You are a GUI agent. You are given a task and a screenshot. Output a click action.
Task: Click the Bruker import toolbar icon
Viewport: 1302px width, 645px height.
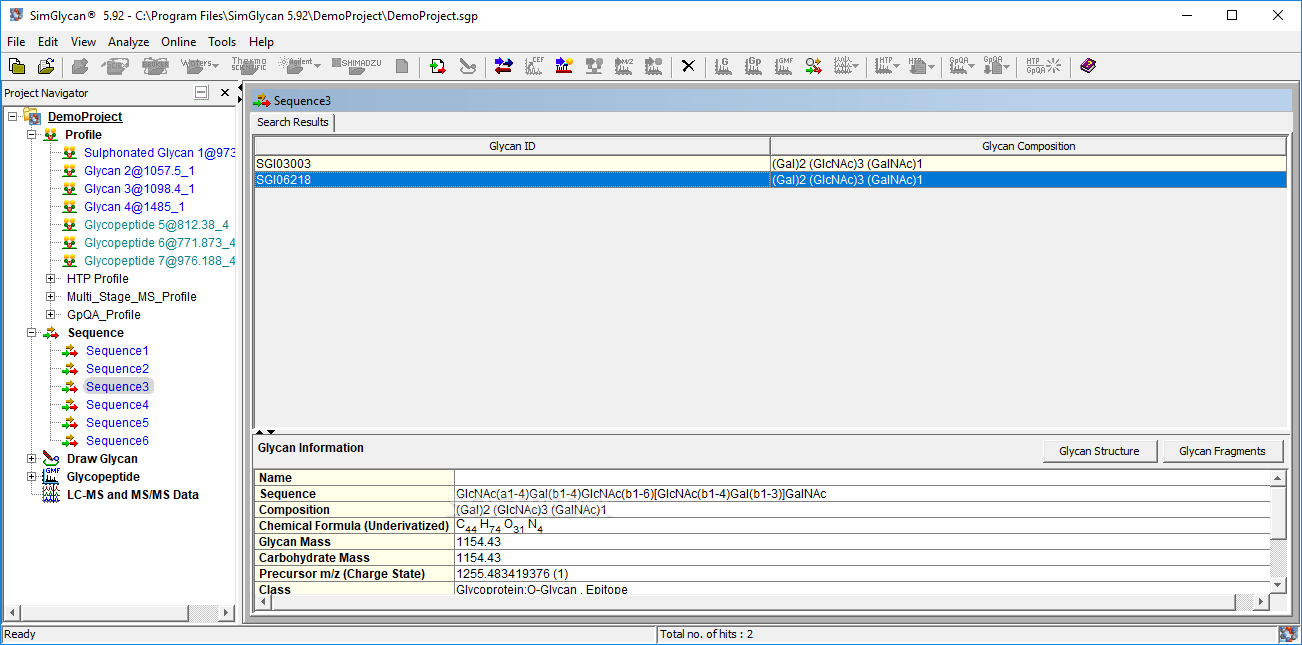tap(156, 66)
